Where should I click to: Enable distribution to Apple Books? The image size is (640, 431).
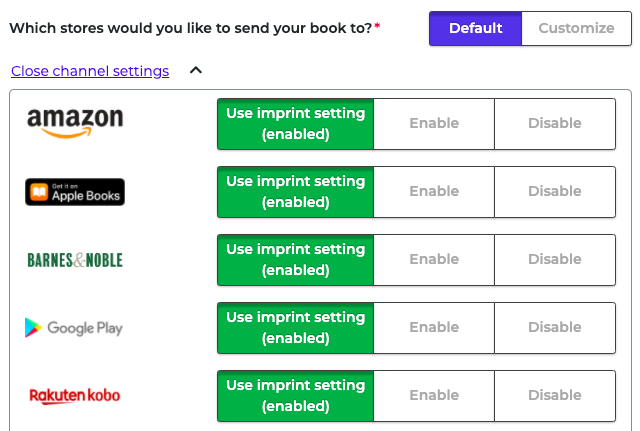coord(434,192)
